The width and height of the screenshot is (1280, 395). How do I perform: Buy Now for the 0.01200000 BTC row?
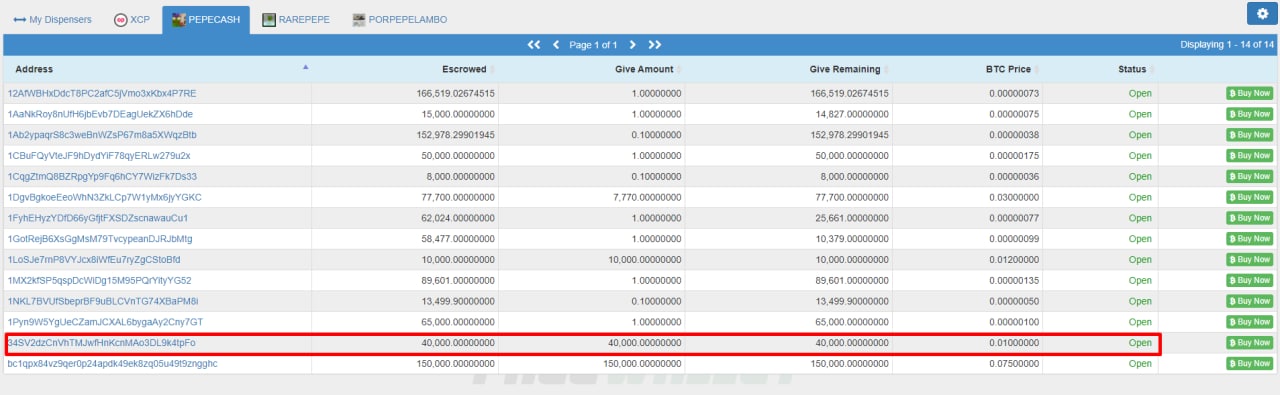pos(1250,259)
